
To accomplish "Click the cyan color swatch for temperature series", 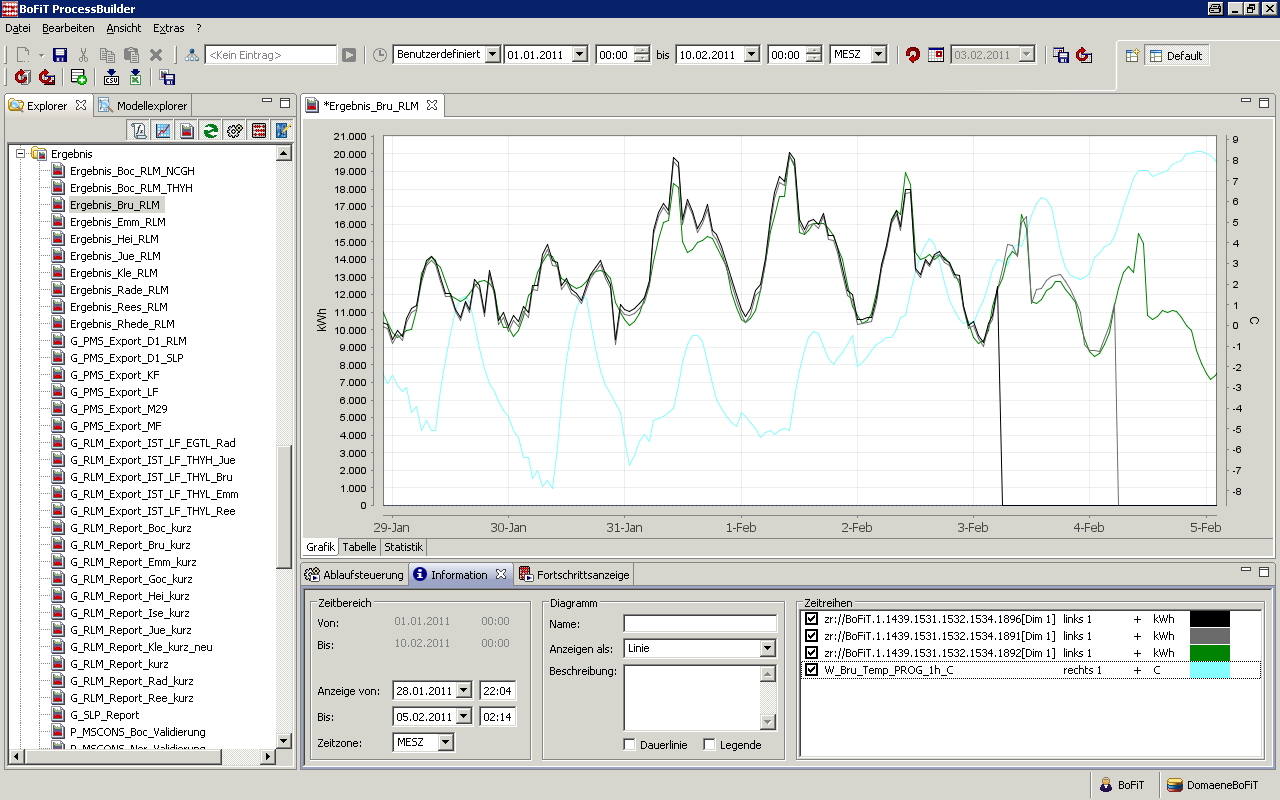I will tap(1209, 670).
